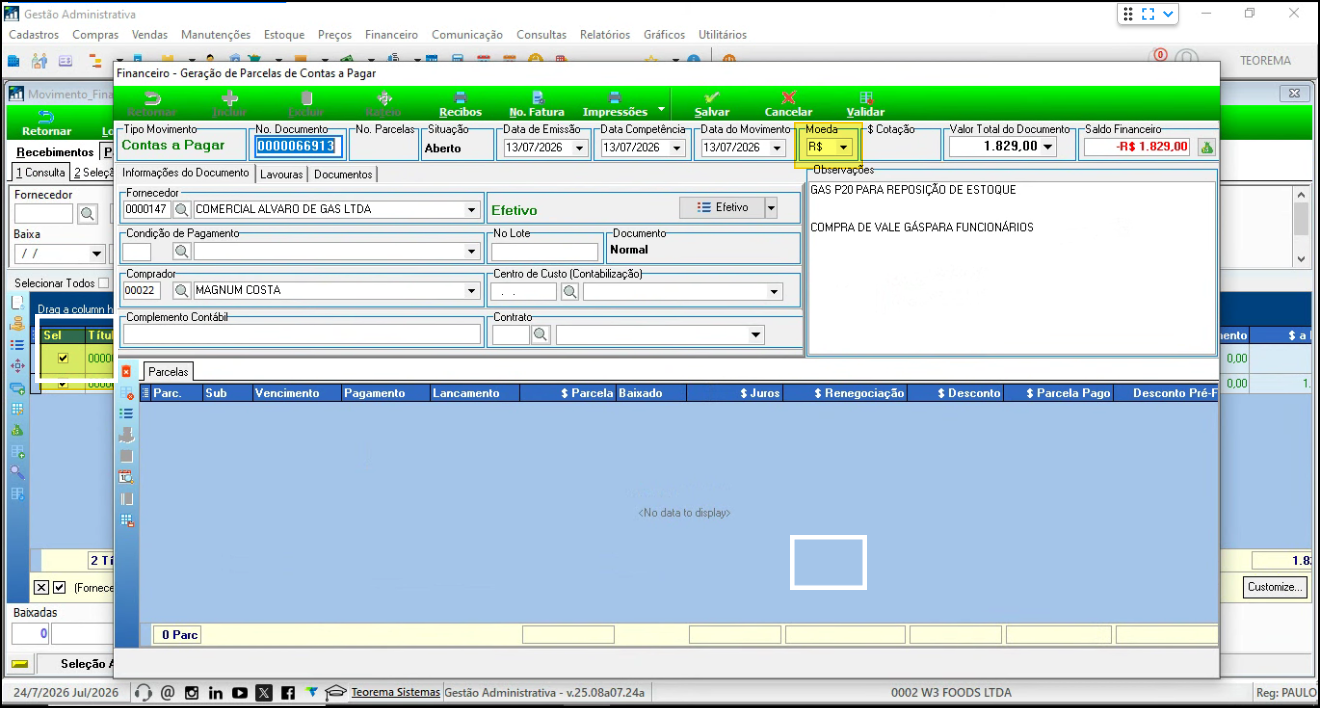The image size is (1320, 708).
Task: Click money bag icon beside Saldo Financeiro
Action: (x=1206, y=147)
